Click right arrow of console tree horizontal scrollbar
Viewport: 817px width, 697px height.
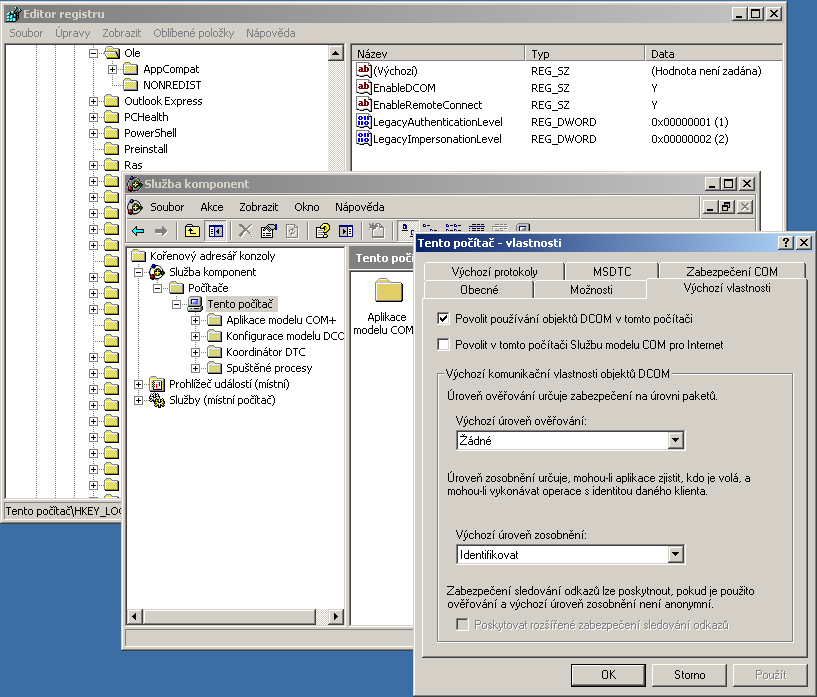click(x=336, y=616)
